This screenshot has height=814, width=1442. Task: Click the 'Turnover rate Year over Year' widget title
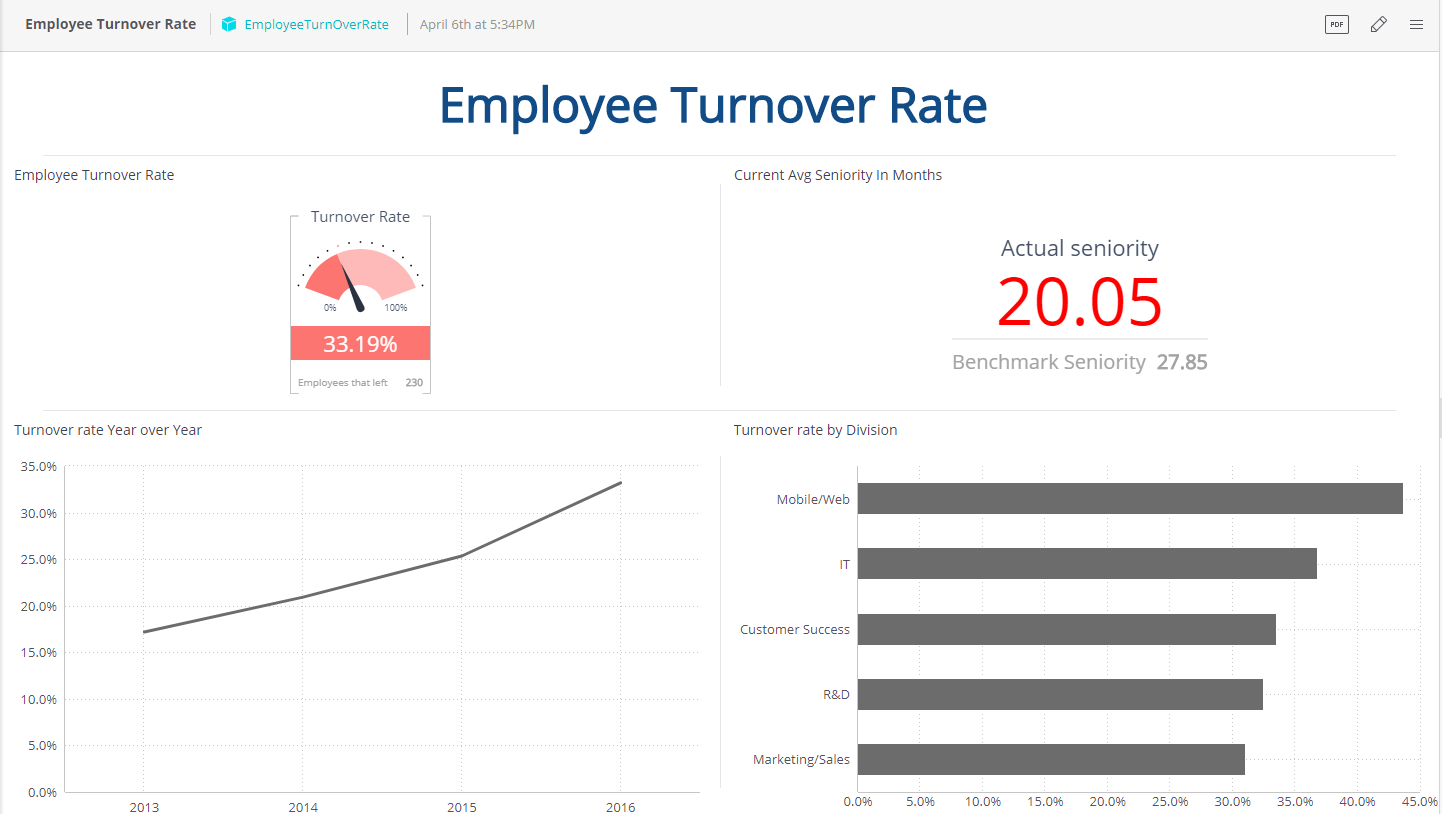[x=108, y=430]
